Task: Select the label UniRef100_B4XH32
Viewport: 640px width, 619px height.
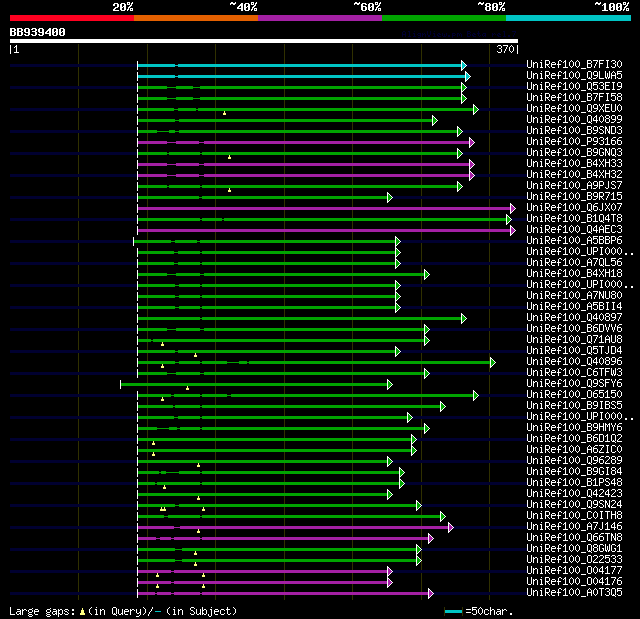Action: click(x=574, y=175)
